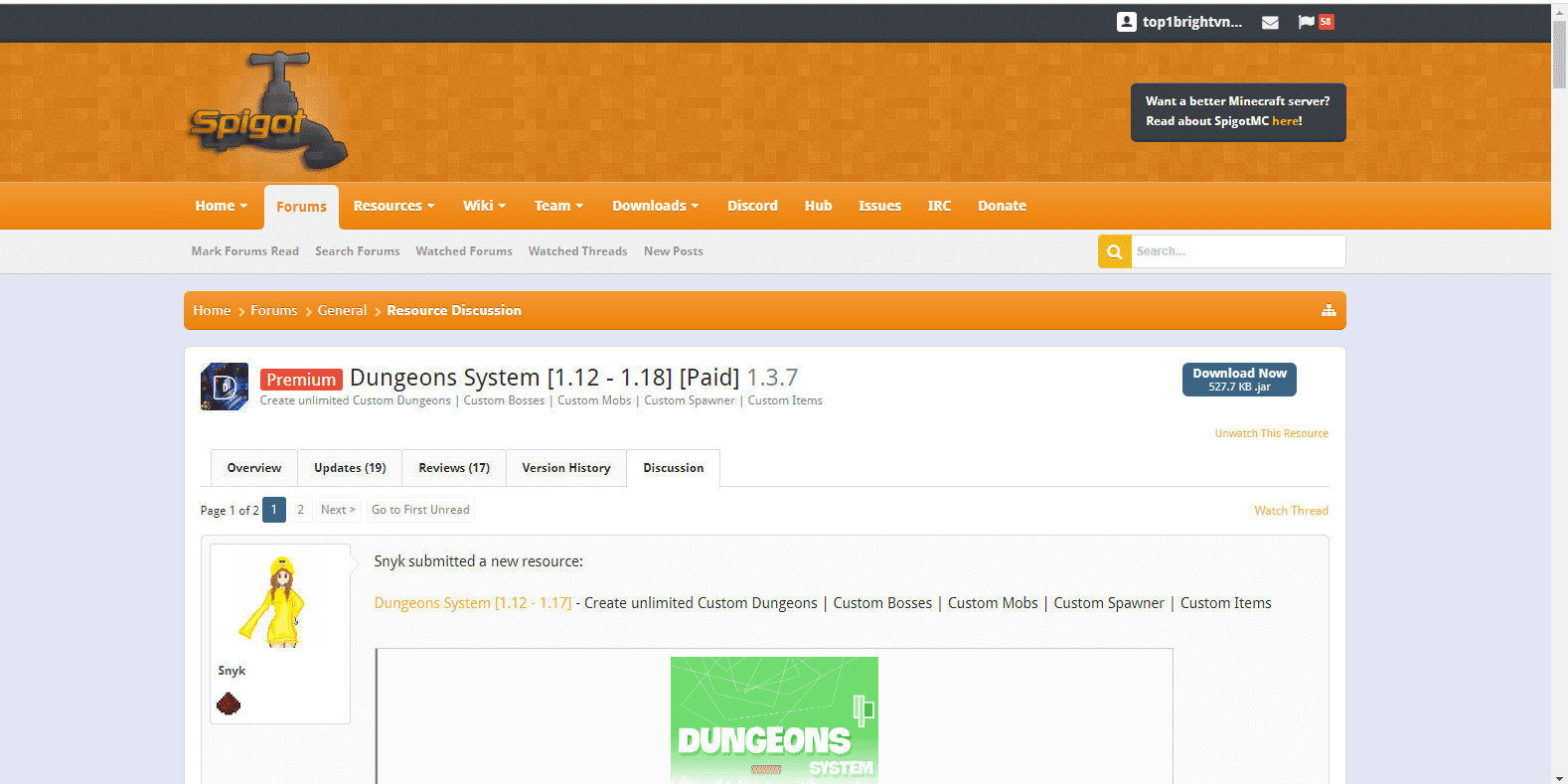Go to Forums in the breadcrumb
1568x784 pixels.
[x=274, y=310]
